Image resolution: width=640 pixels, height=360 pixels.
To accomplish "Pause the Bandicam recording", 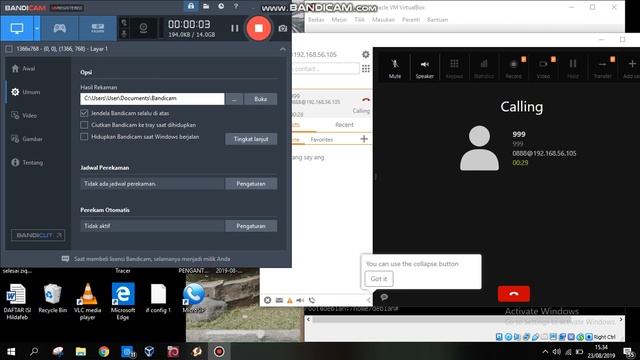I will click(234, 28).
